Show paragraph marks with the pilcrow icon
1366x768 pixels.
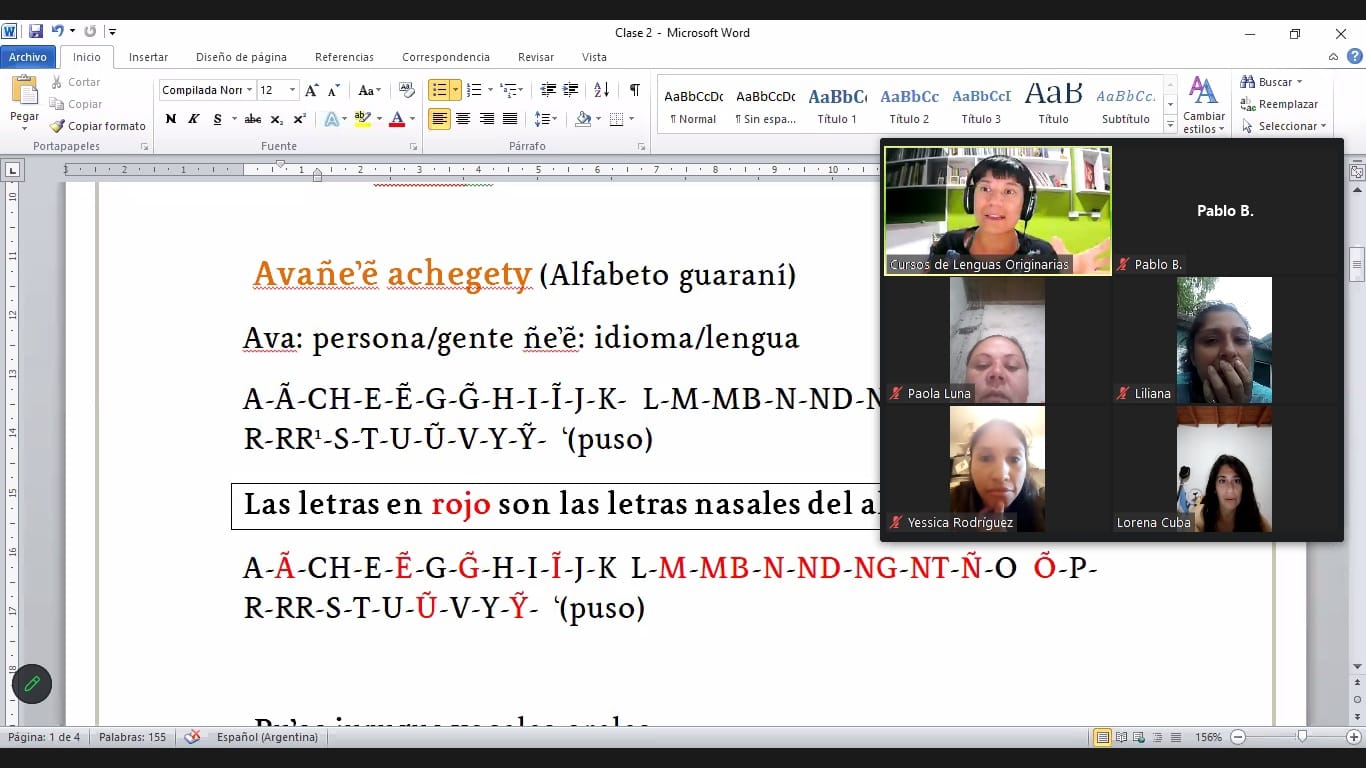(x=634, y=90)
